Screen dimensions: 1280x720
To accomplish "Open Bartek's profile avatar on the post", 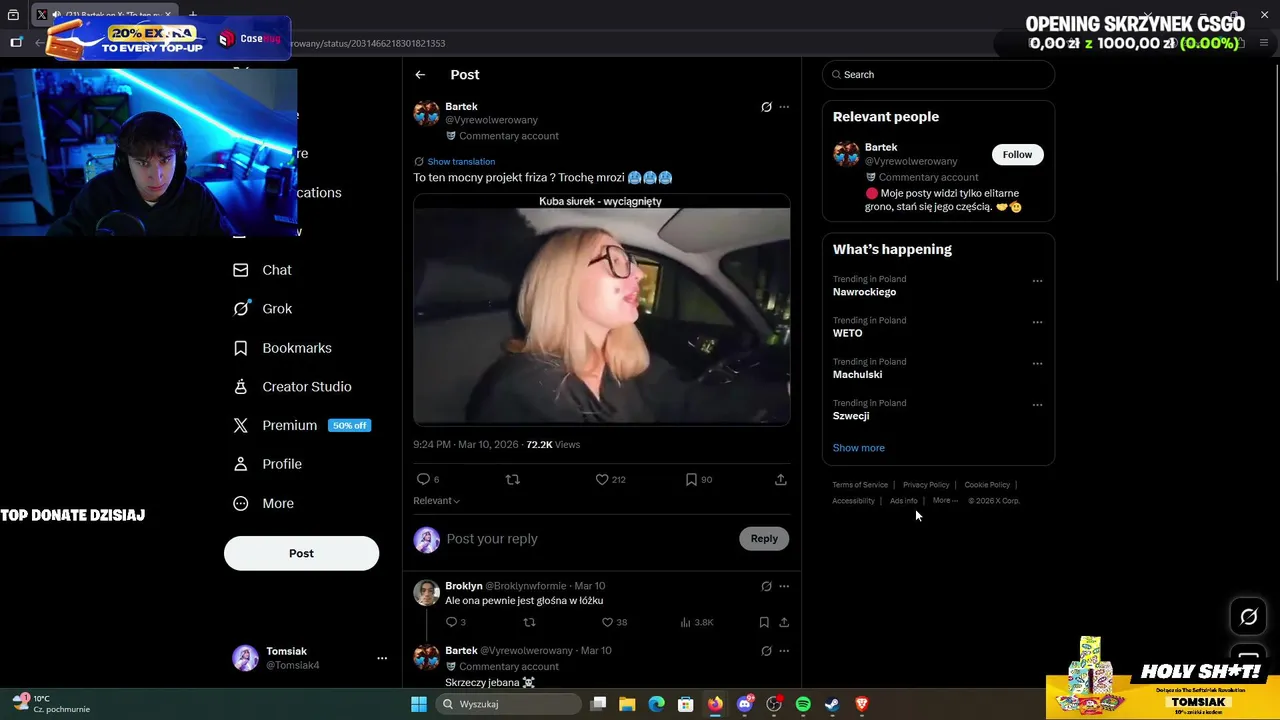I will [427, 113].
